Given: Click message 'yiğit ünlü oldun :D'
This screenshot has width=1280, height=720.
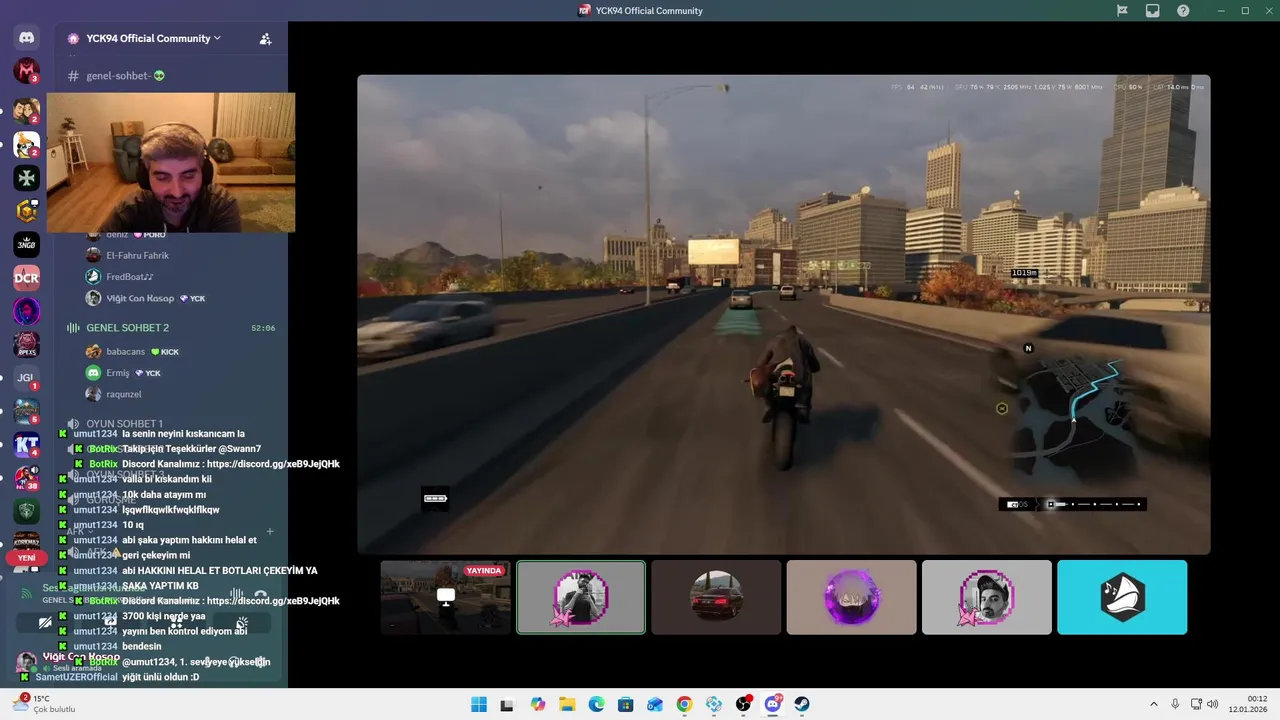Looking at the screenshot, I should [160, 677].
